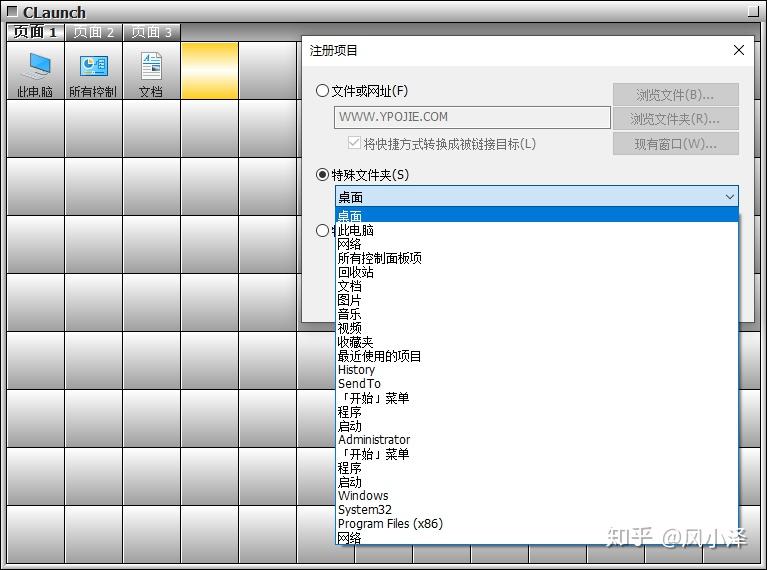Collapse the special folder combo box arrow
767x570 pixels.
[x=729, y=197]
